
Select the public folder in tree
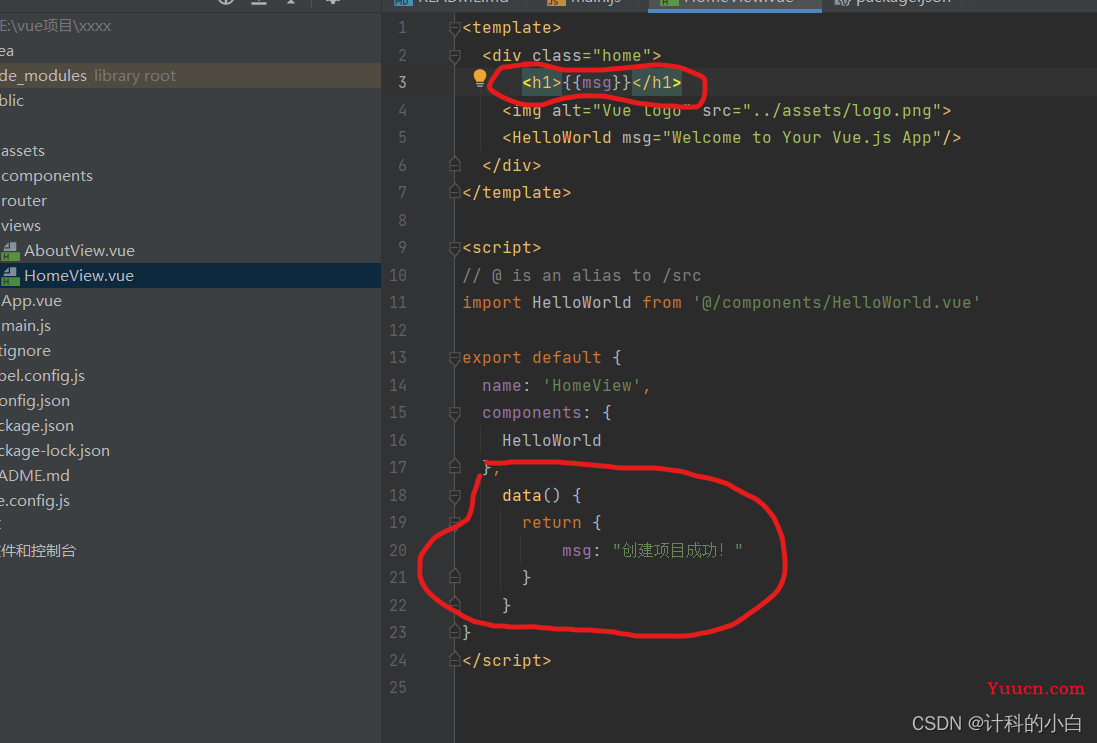12,101
